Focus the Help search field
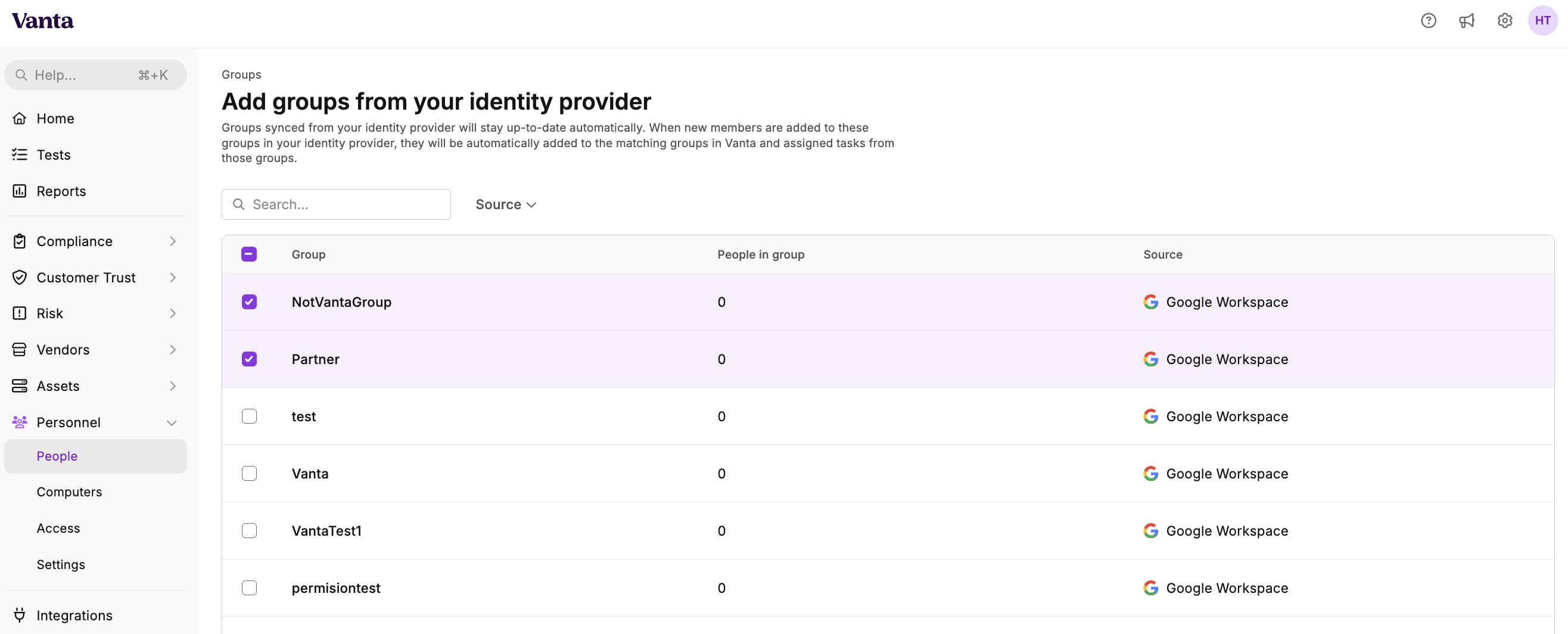Screen dimensions: 1568x634 coord(95,75)
